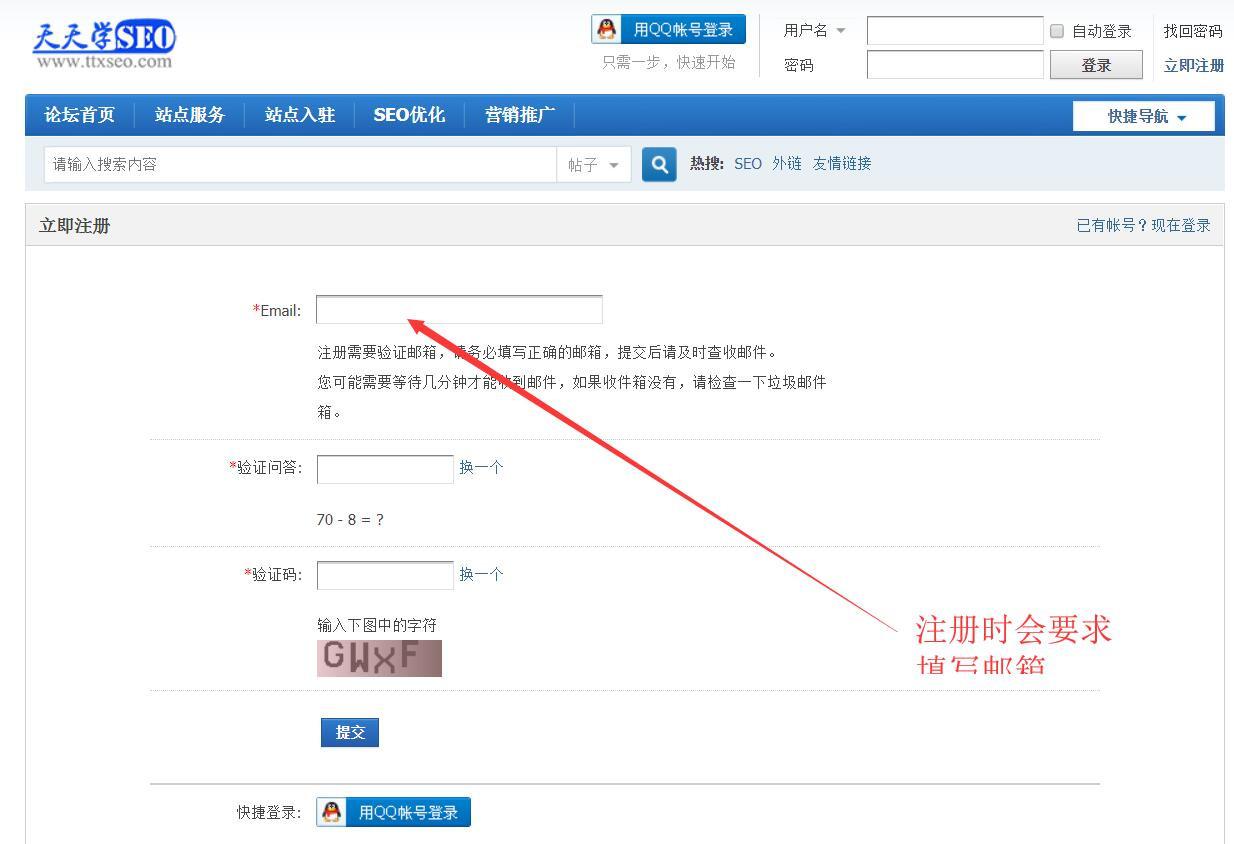The width and height of the screenshot is (1234, 844).
Task: Click the 友情链接 hot search link
Action: (x=842, y=163)
